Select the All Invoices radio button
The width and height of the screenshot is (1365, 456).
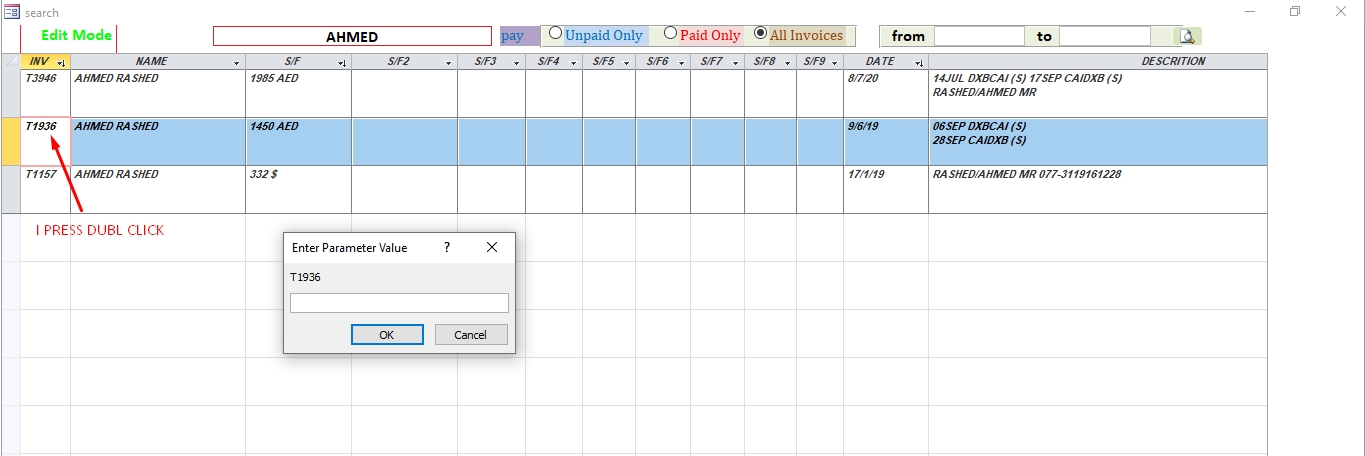[x=761, y=34]
